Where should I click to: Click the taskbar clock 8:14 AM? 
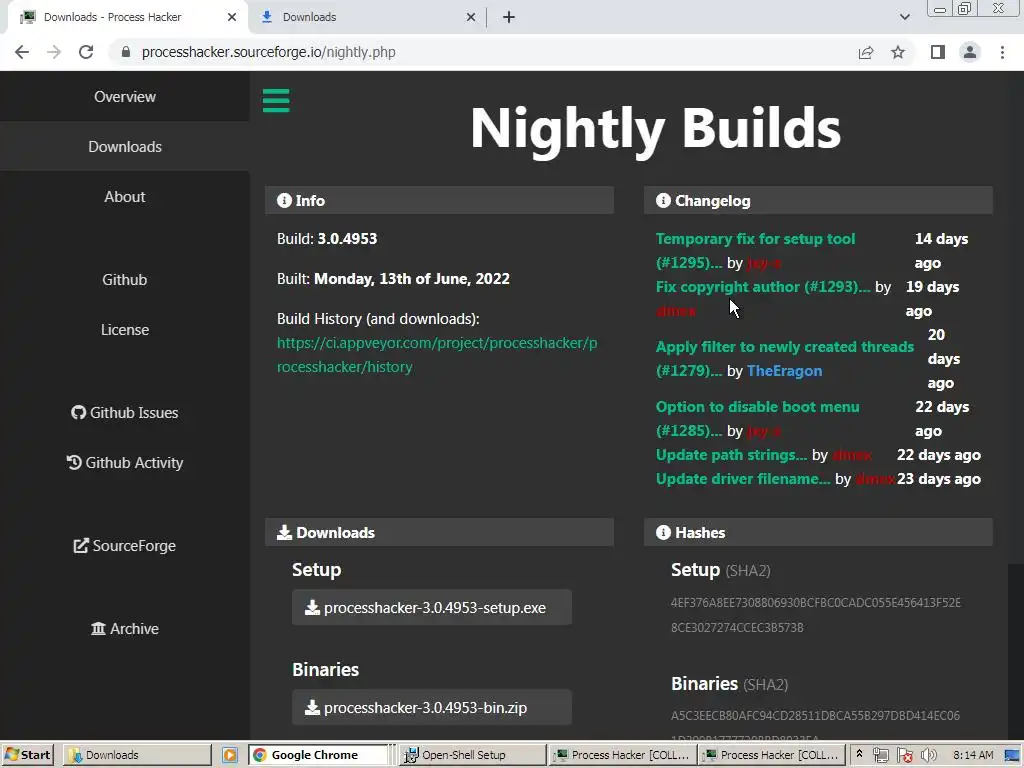pyautogui.click(x=972, y=755)
